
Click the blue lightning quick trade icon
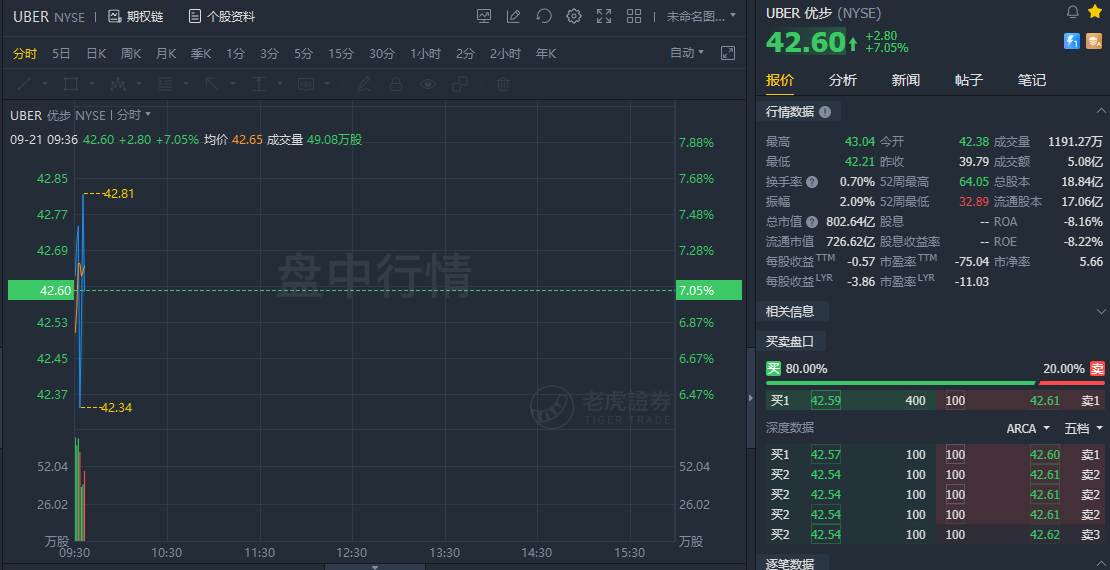[x=1072, y=41]
